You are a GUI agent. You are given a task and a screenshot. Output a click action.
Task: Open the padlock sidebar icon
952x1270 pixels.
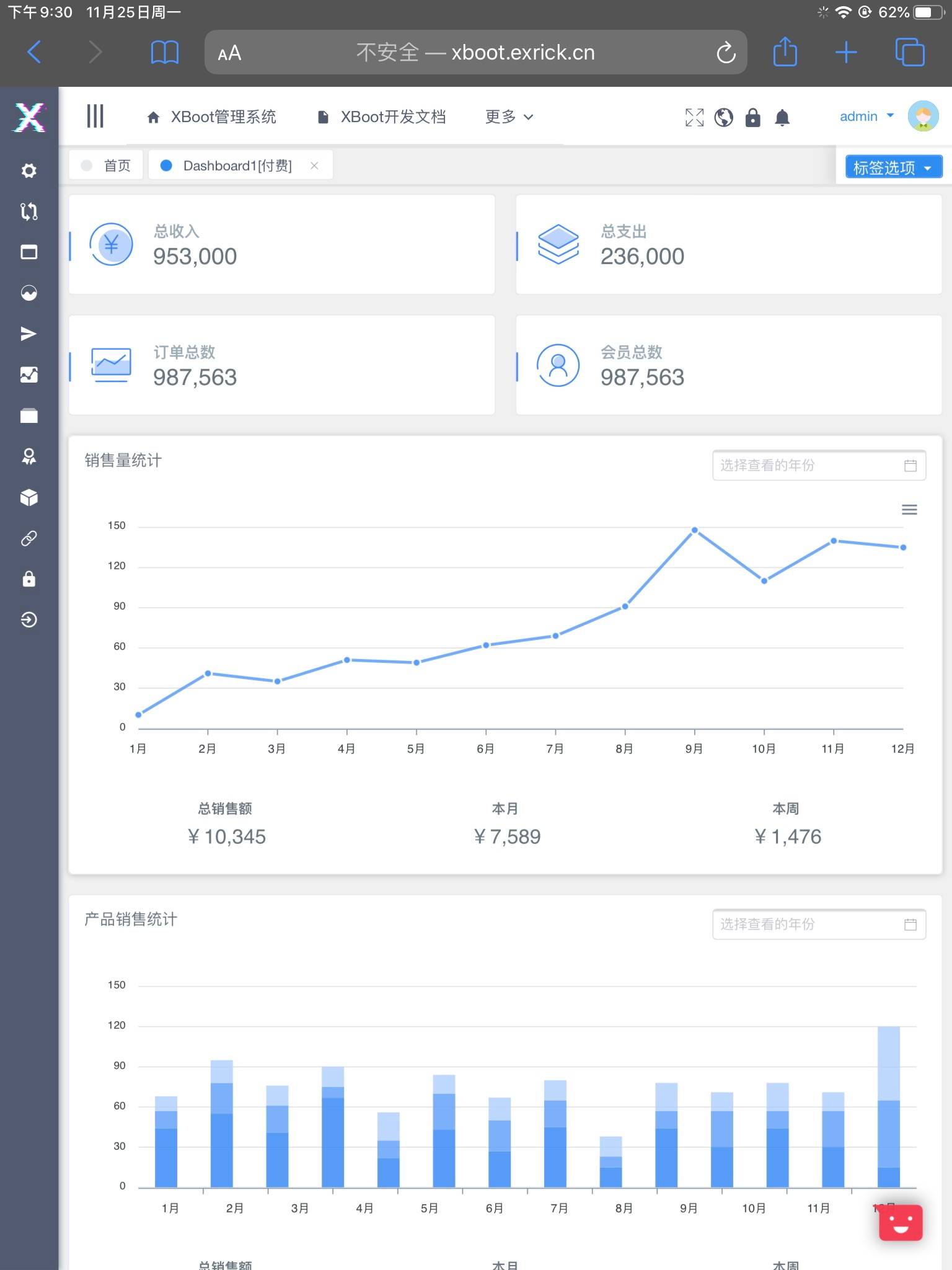29,579
